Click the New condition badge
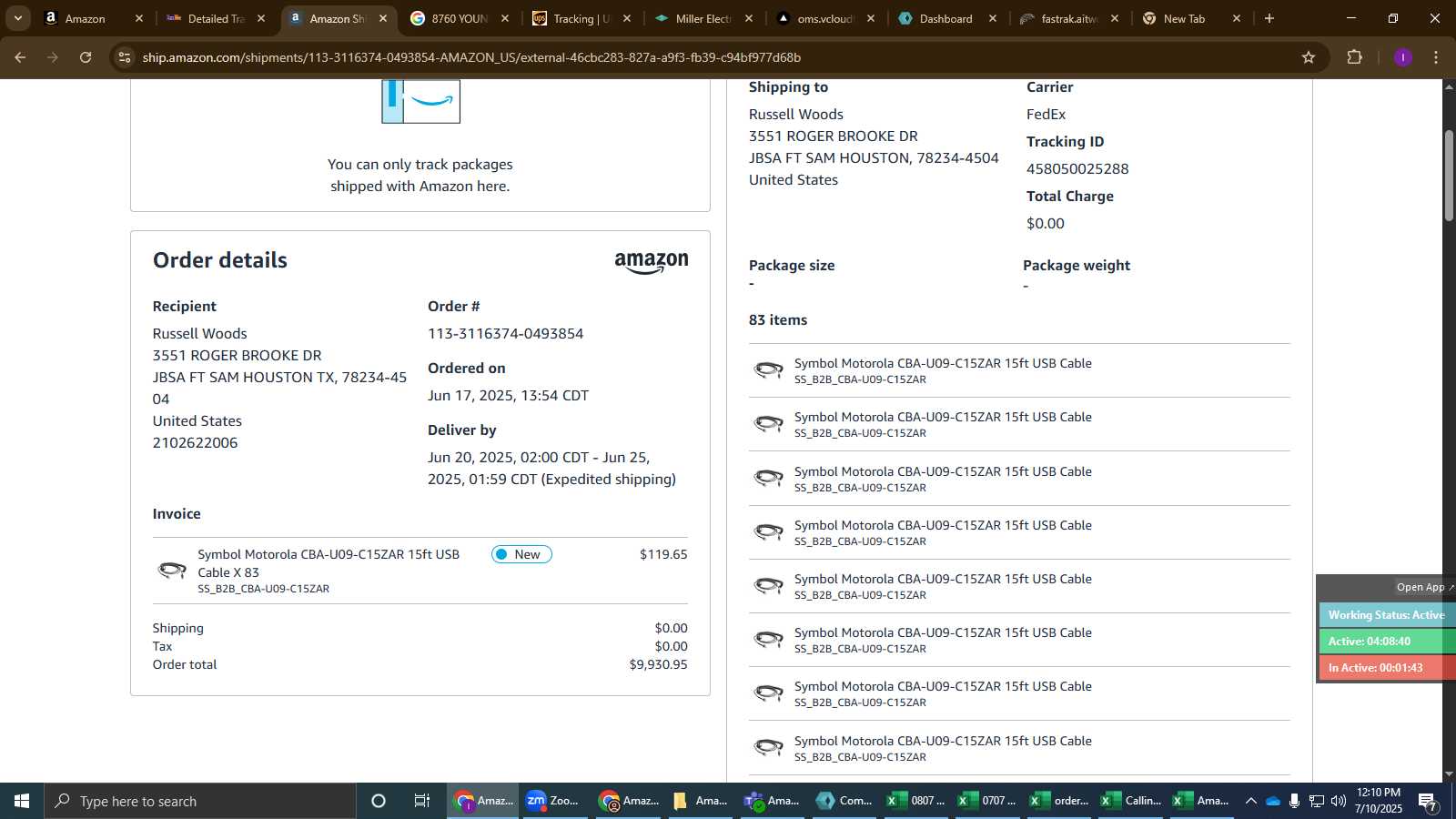1456x819 pixels. pyautogui.click(x=521, y=554)
